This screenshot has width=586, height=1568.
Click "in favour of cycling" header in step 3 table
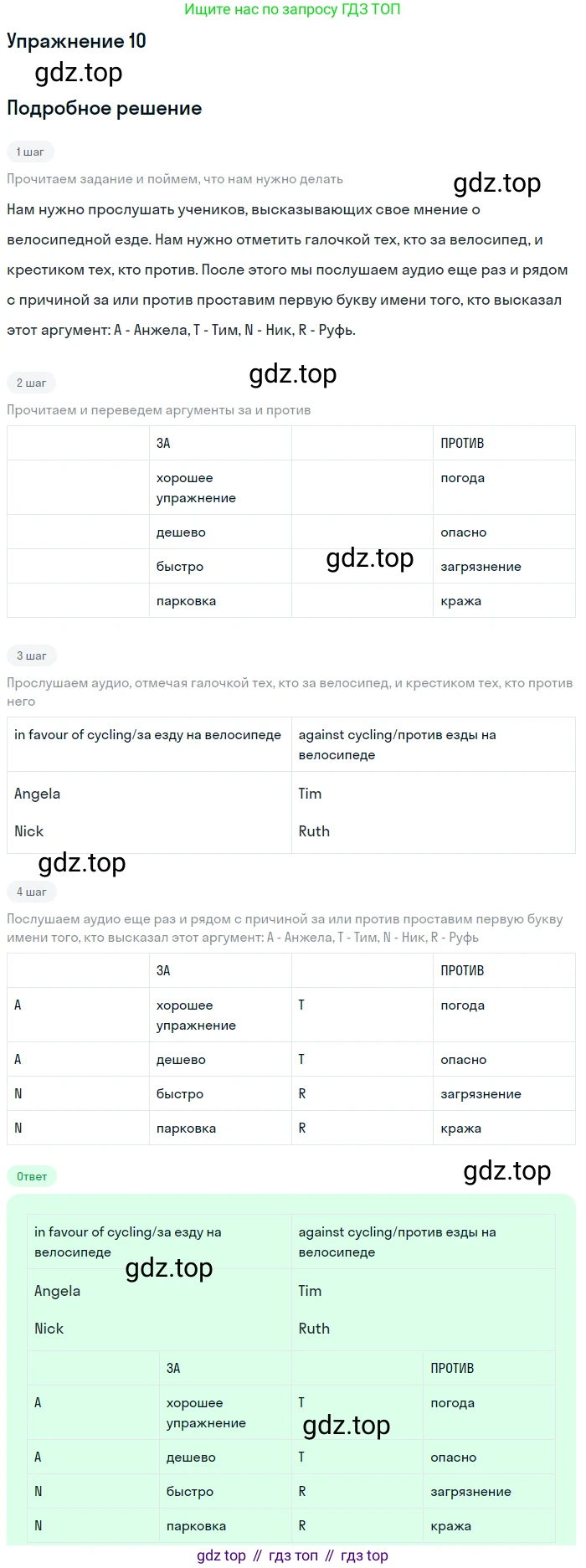(x=147, y=735)
